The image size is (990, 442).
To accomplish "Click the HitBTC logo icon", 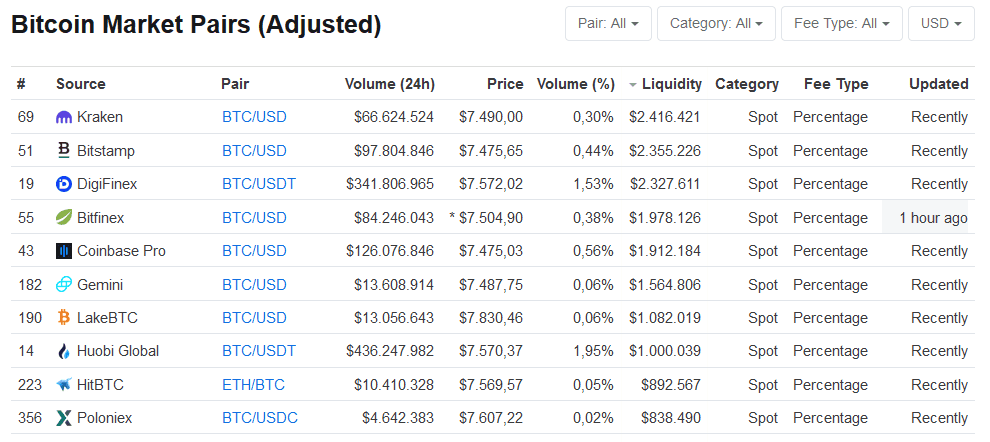I will [64, 385].
